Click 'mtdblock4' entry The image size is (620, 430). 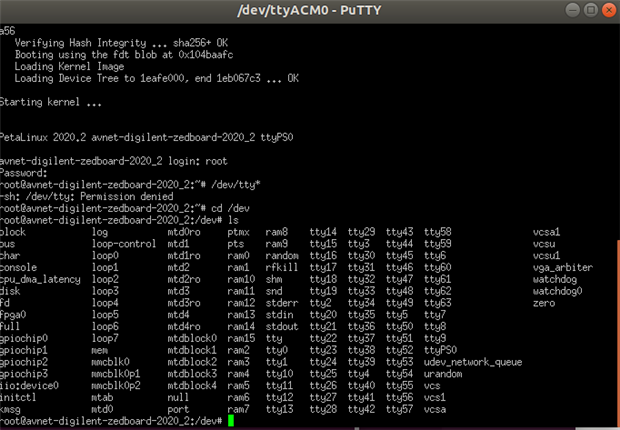coord(192,386)
